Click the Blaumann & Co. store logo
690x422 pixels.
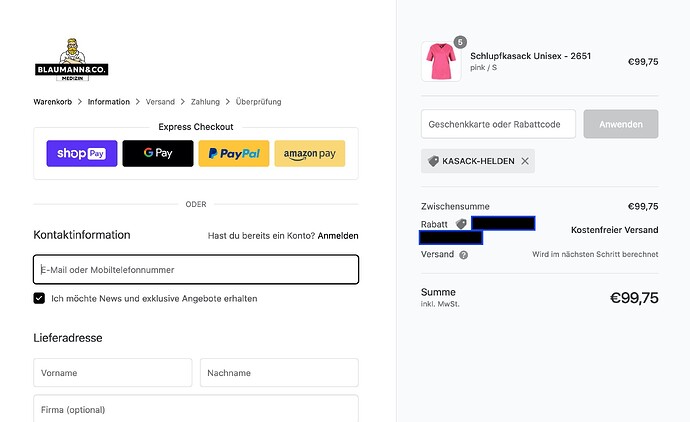tap(71, 59)
